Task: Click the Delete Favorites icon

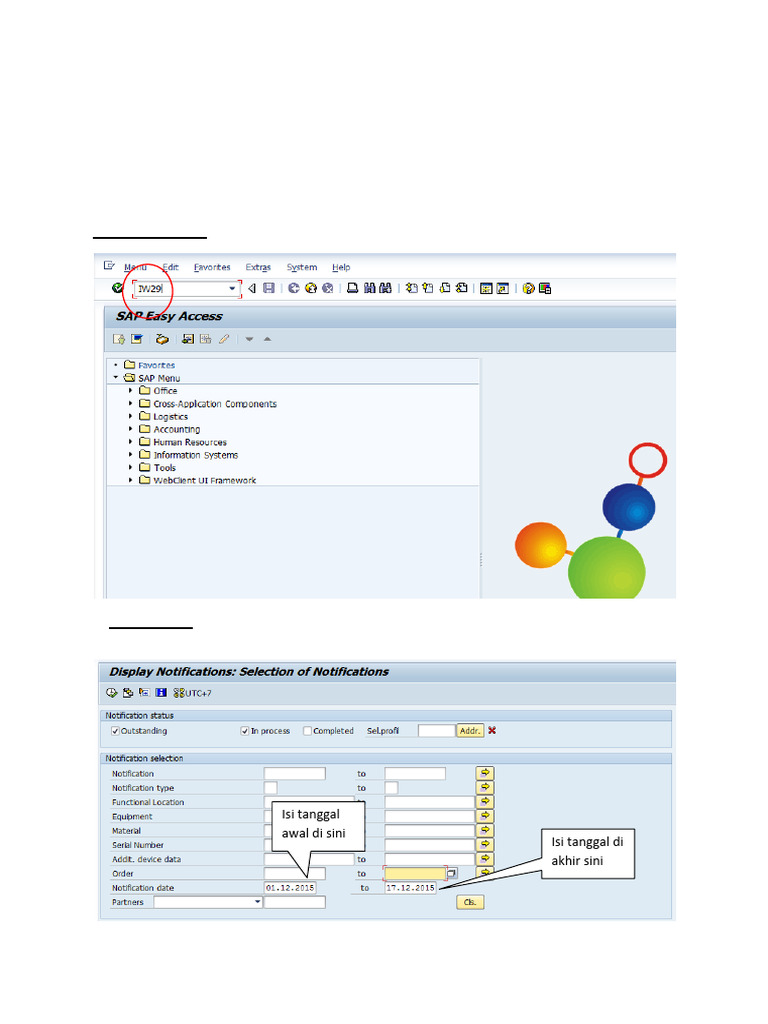Action: click(x=206, y=339)
